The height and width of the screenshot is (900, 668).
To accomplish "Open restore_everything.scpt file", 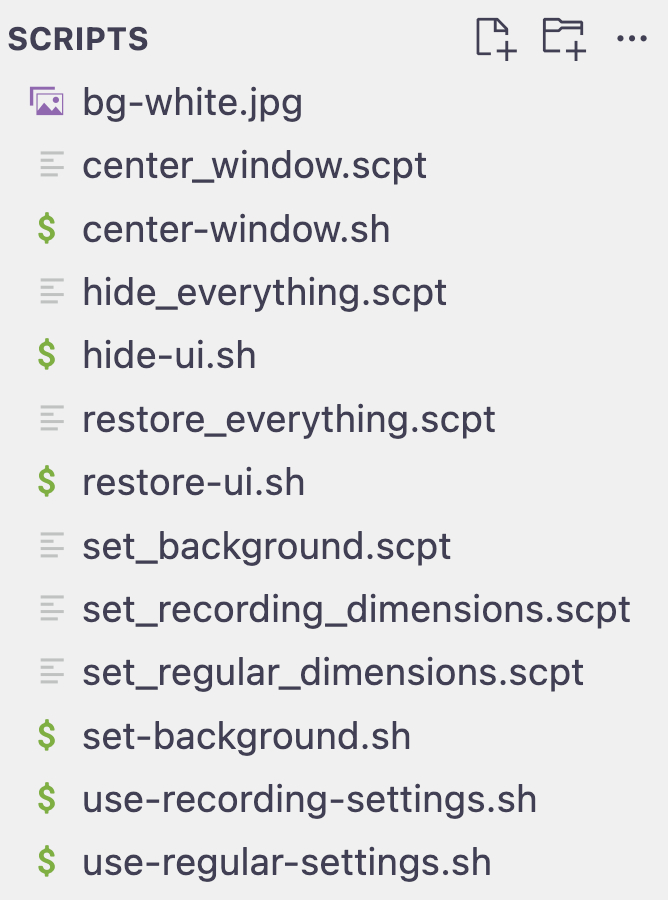I will [289, 419].
